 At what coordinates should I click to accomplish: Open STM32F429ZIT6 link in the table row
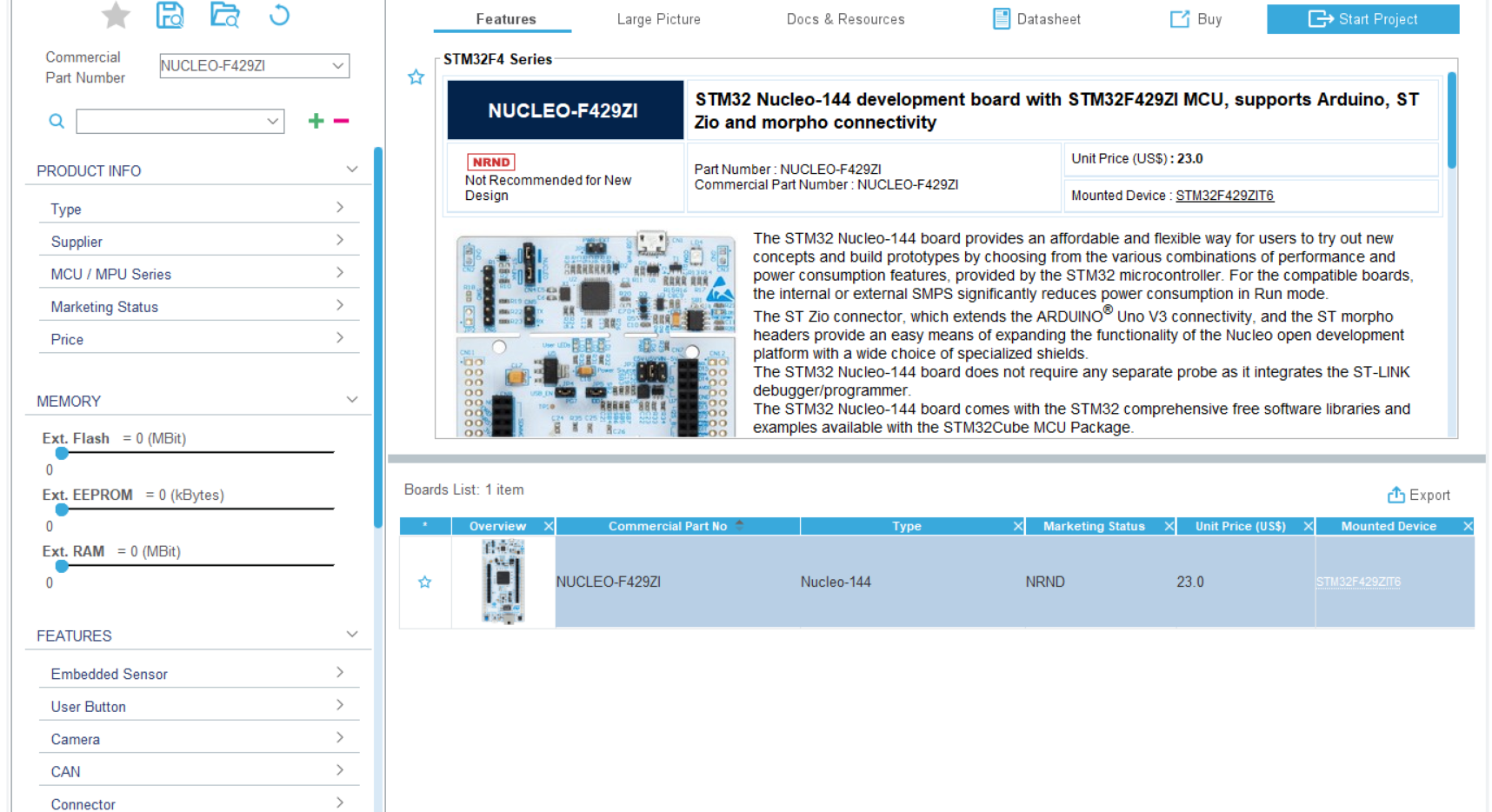pos(1358,582)
